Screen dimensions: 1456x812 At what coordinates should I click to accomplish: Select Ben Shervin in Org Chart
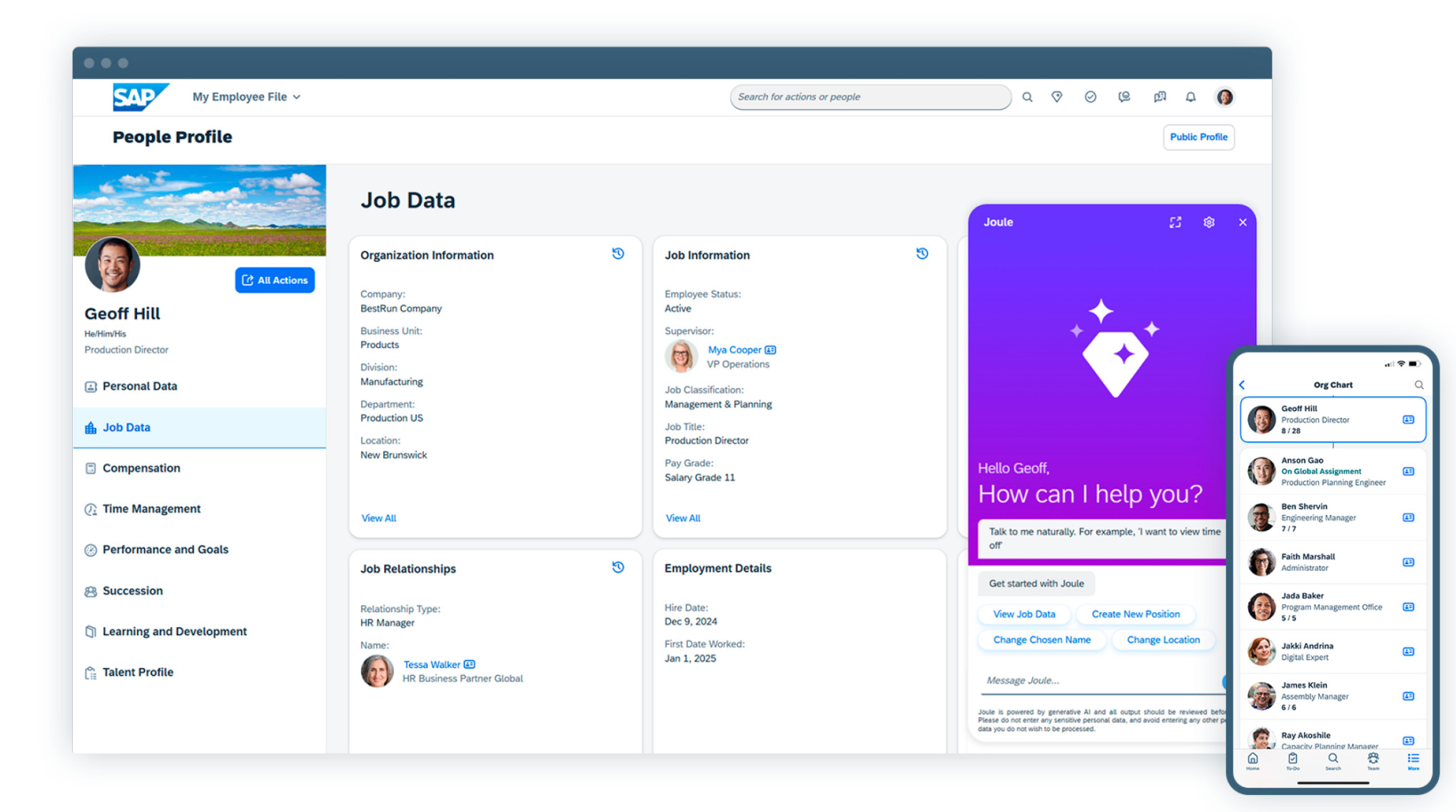coord(1333,517)
